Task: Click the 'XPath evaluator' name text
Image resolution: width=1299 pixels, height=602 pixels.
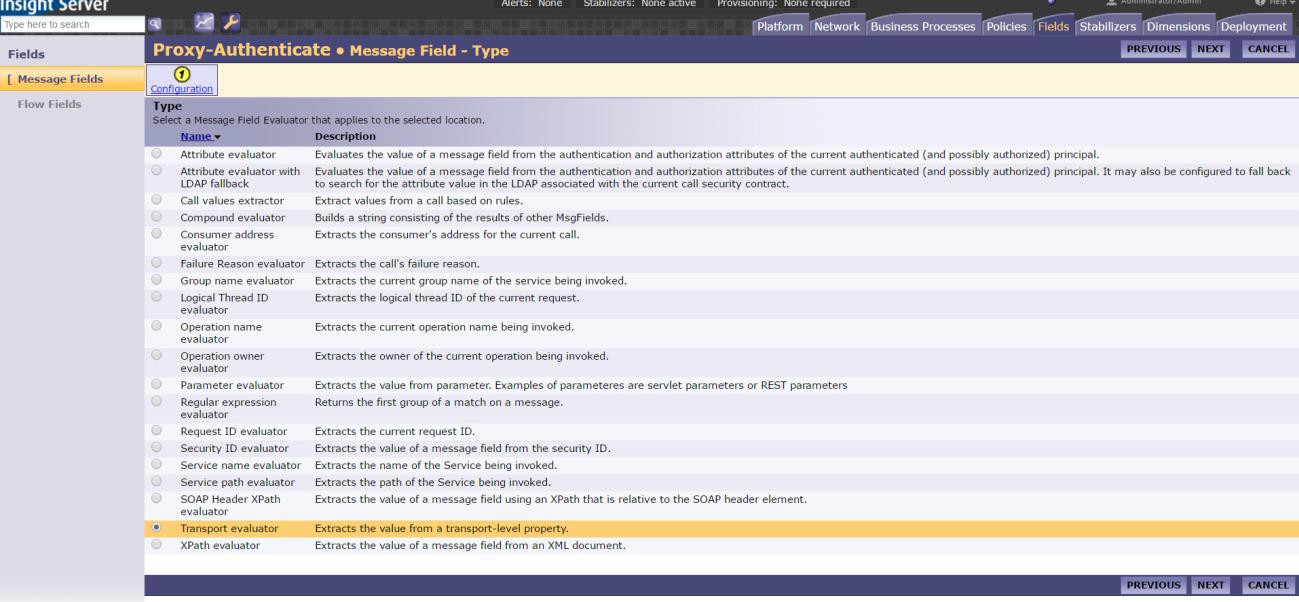Action: 220,545
